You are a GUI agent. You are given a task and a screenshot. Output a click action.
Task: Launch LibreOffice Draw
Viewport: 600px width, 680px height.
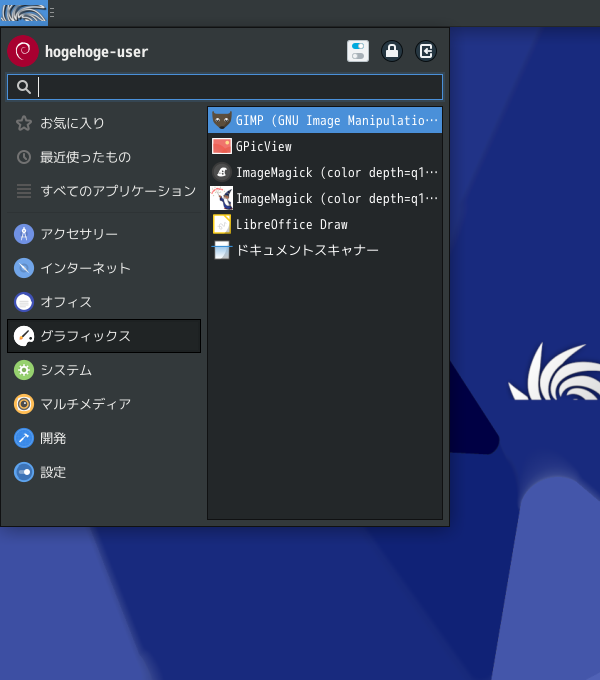(x=325, y=224)
